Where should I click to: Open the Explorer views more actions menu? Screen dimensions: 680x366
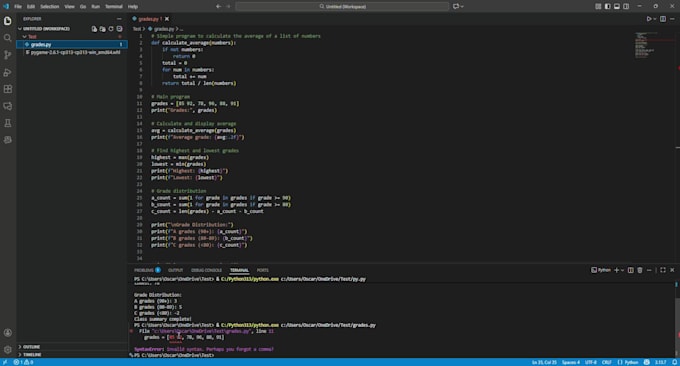click(119, 19)
